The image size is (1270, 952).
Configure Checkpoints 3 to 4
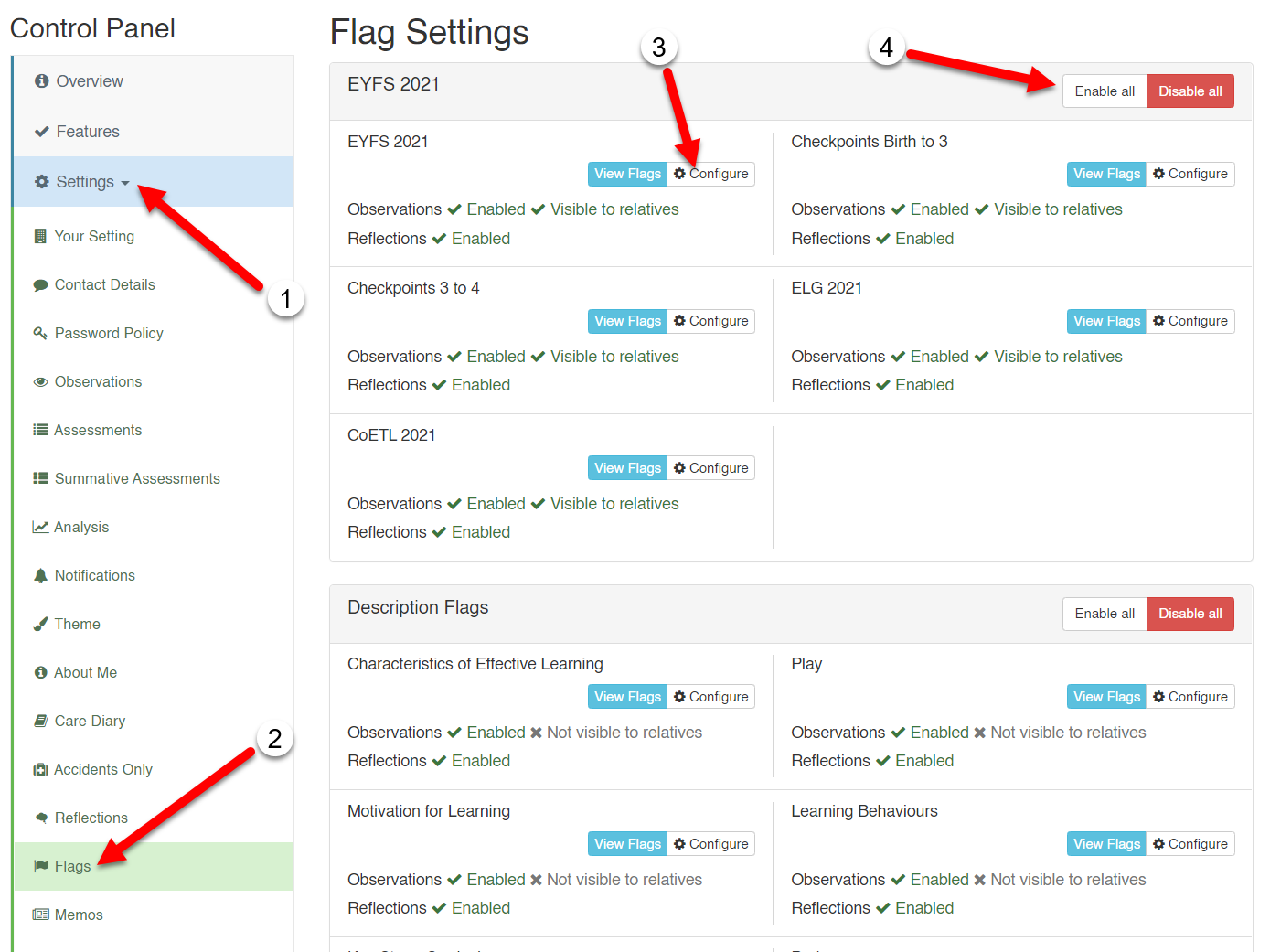pyautogui.click(x=710, y=321)
